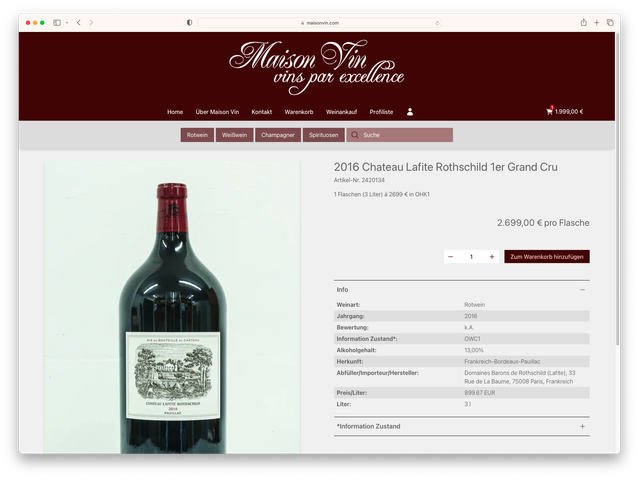
Task: Open the shopping cart icon
Action: pos(549,111)
